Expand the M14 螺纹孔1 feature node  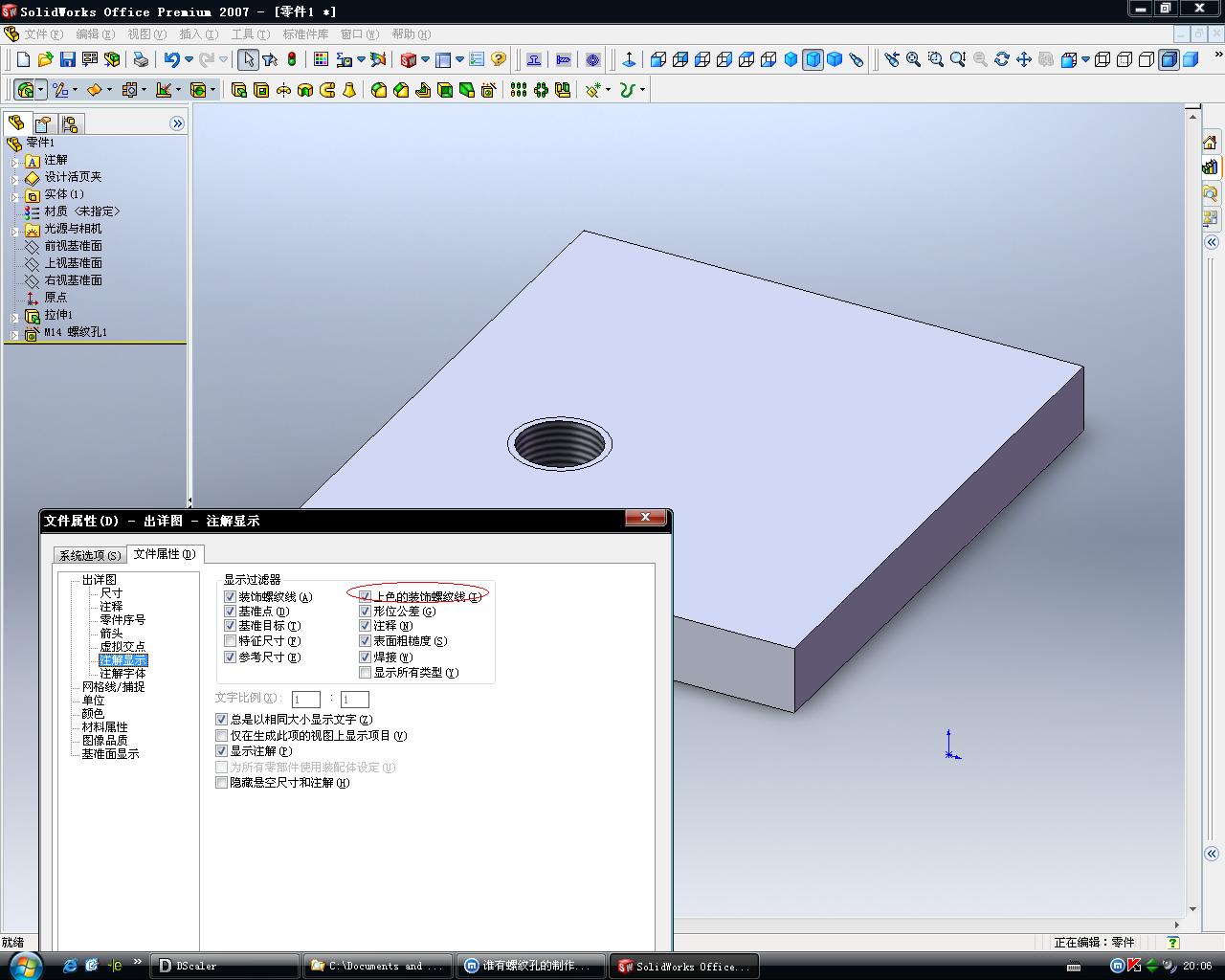(14, 333)
